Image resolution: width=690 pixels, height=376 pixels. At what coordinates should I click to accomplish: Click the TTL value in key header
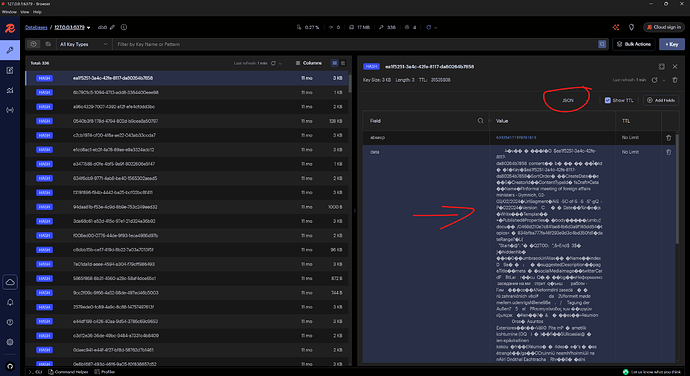click(440, 80)
